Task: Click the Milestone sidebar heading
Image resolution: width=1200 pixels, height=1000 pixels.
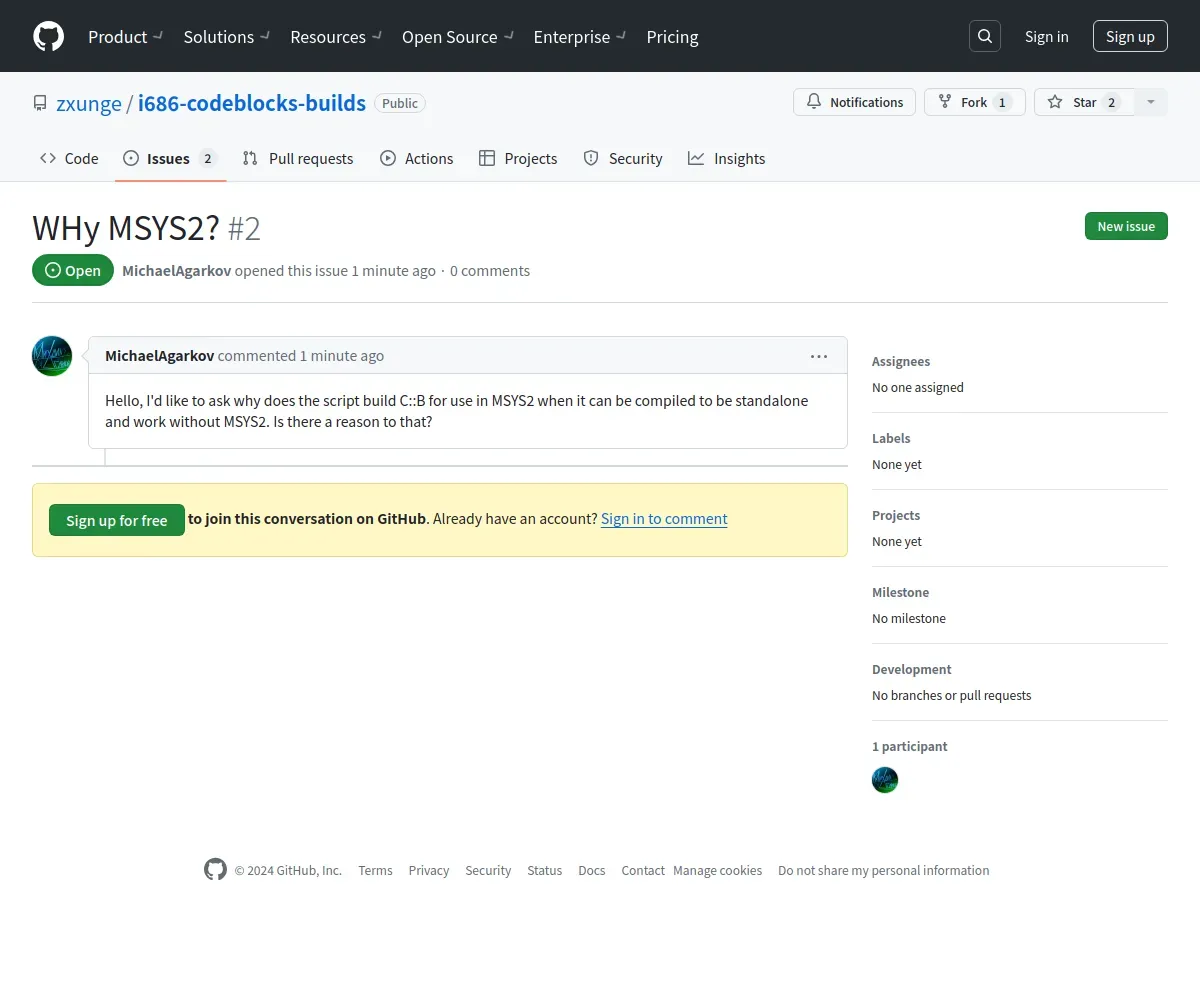Action: (x=900, y=592)
